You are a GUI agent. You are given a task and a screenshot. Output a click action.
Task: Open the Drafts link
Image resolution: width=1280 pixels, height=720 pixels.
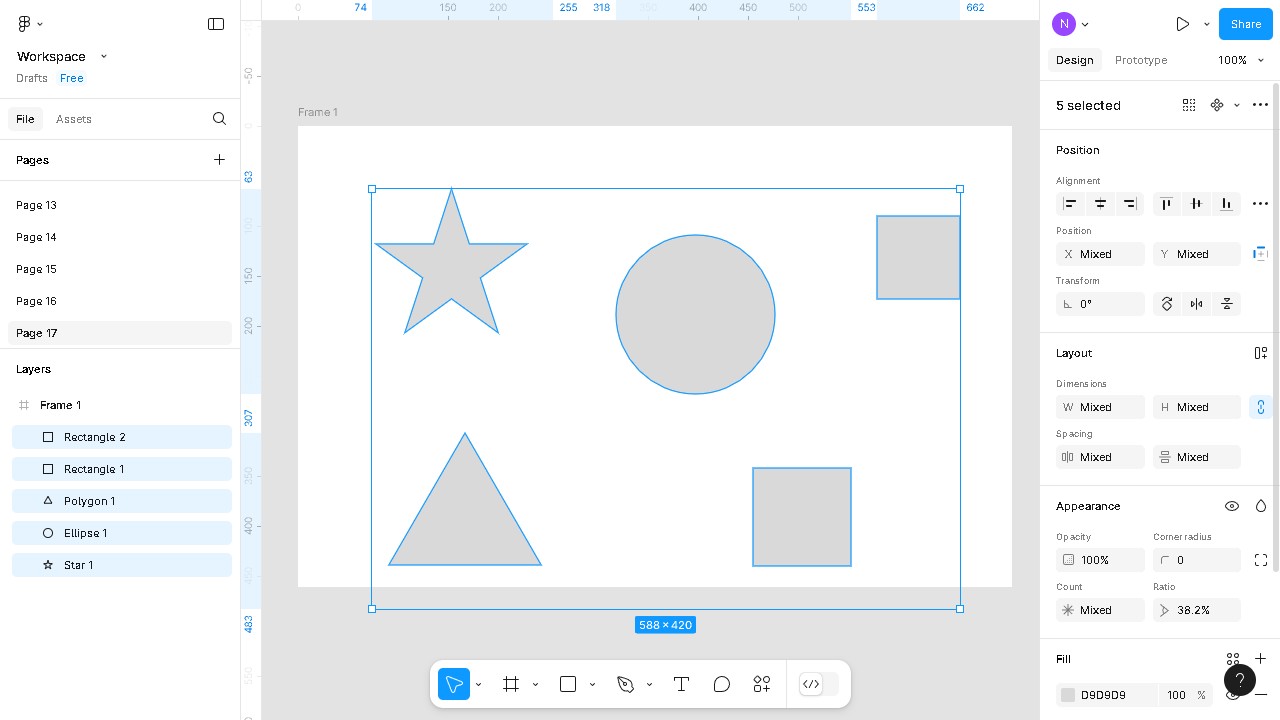(x=31, y=78)
